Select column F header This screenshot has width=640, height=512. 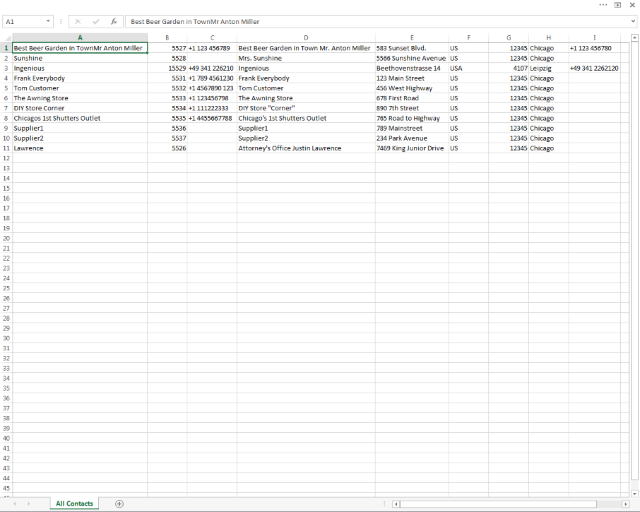tap(469, 38)
